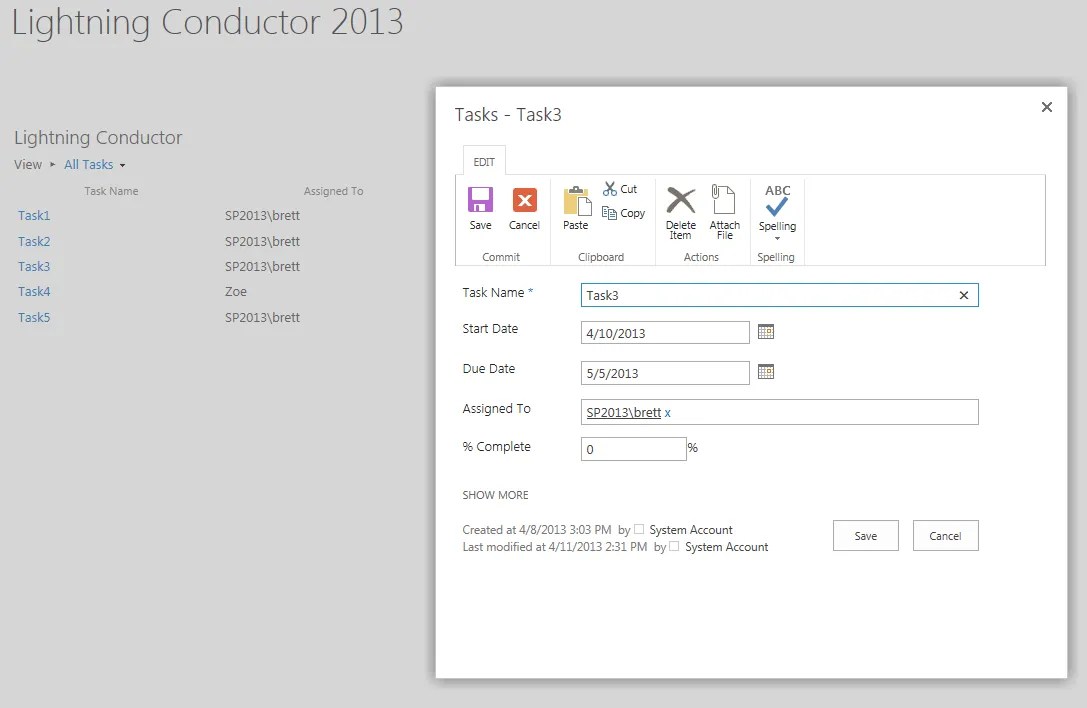Open System Account link on Created line
Image resolution: width=1087 pixels, height=708 pixels.
[x=690, y=530]
